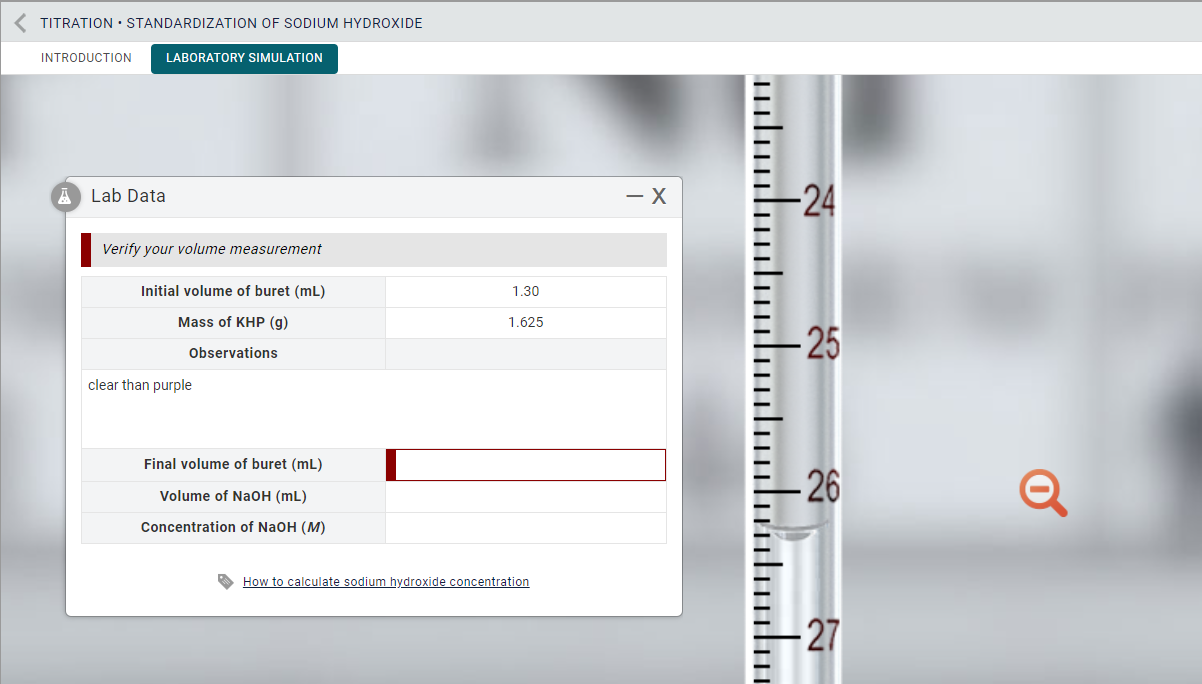Viewport: 1202px width, 684px height.
Task: Click the Observations text 'clear than purple'
Action: coord(139,384)
